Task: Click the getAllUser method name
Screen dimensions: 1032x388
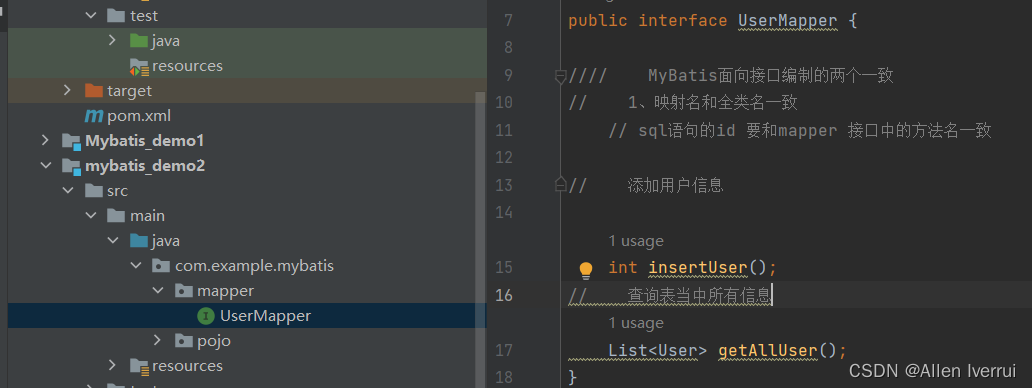Action: pyautogui.click(x=768, y=350)
